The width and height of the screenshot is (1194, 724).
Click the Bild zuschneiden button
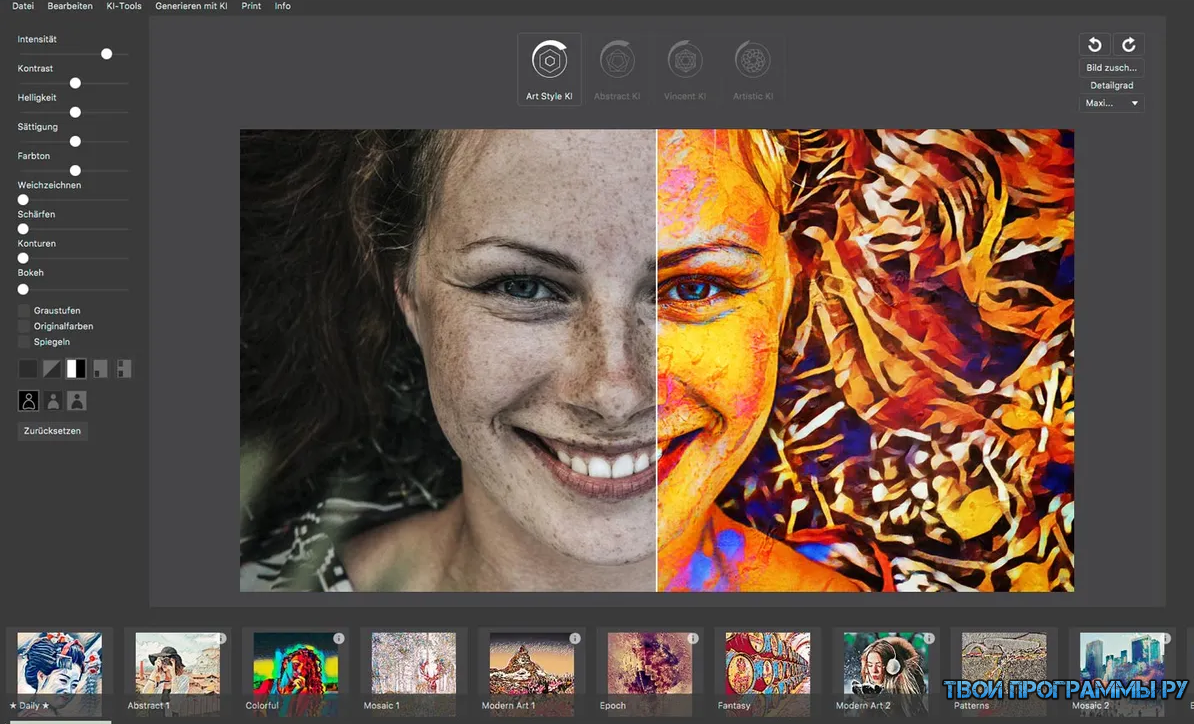1111,67
